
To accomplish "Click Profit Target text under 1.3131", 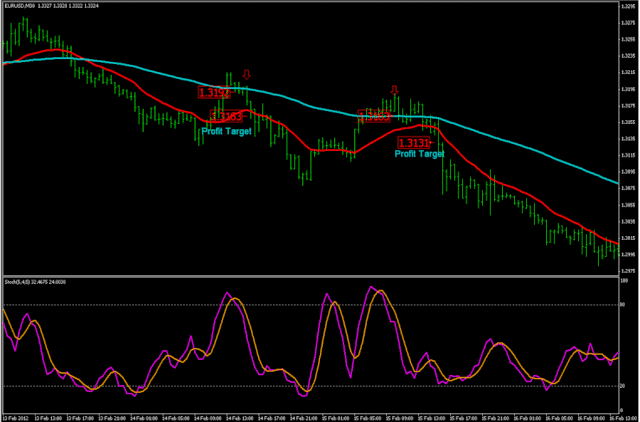I will click(x=419, y=154).
